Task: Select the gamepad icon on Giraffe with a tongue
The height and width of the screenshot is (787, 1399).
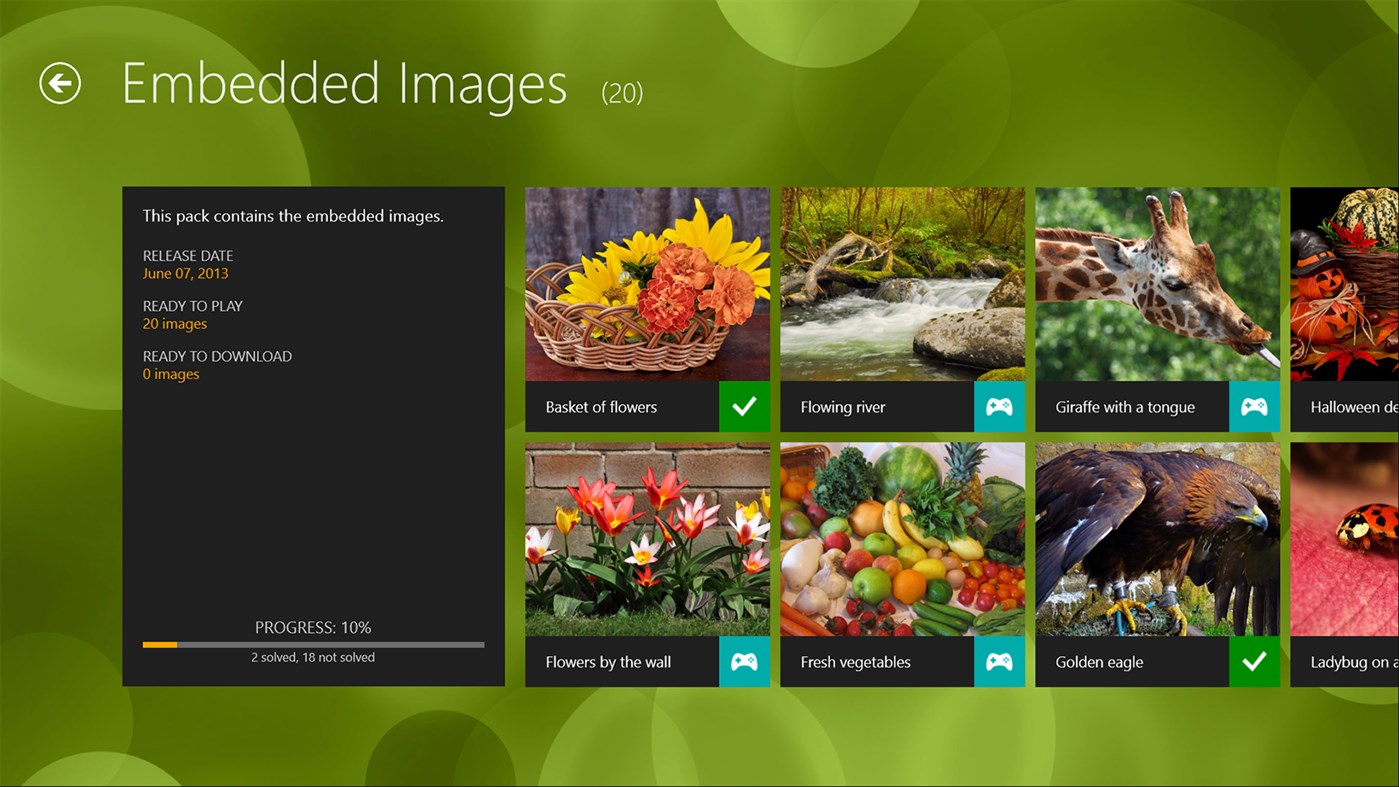Action: click(1254, 406)
